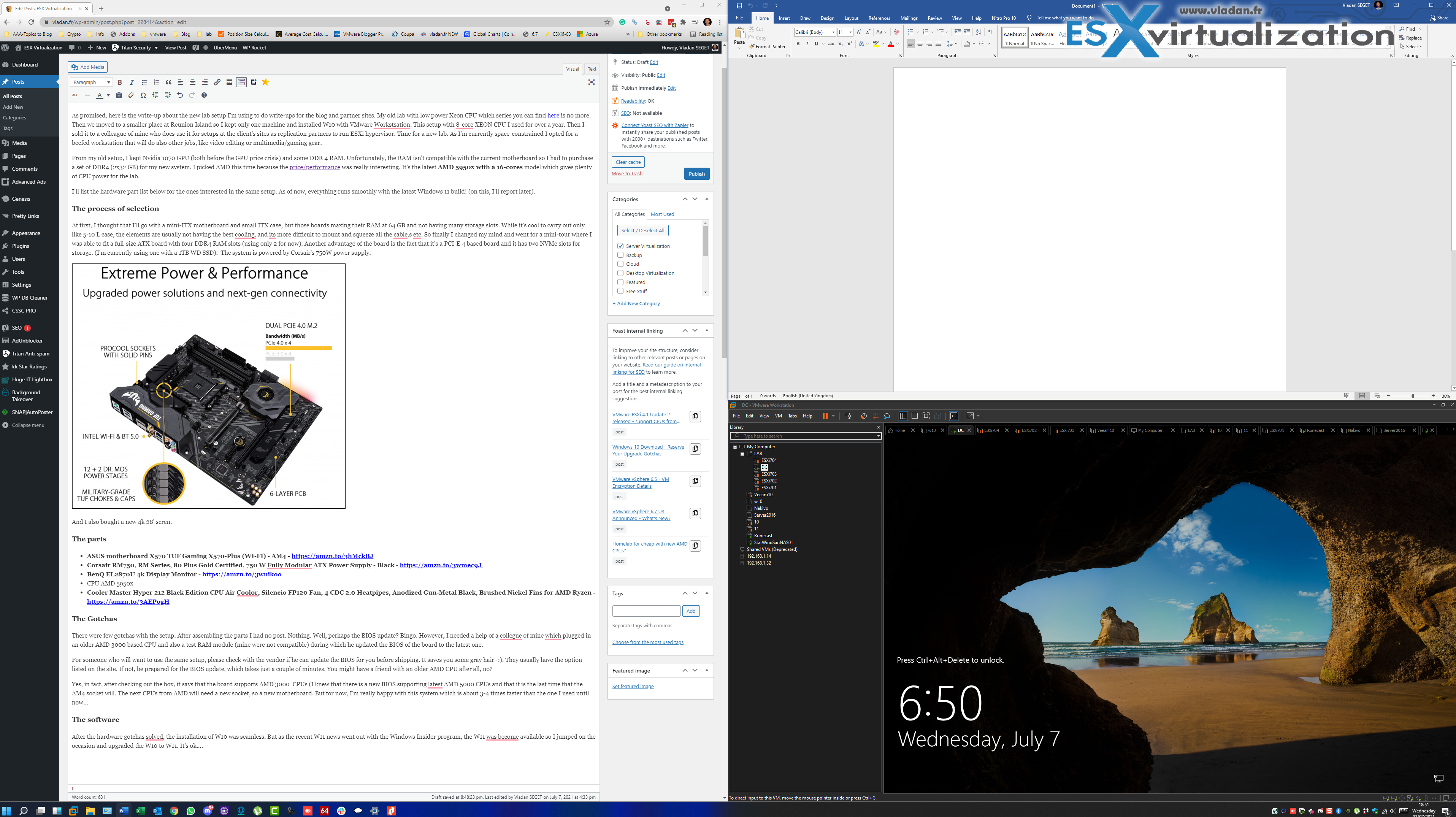The image size is (1456, 817).
Task: Select Veeam10 VM in VMware library tree
Action: tap(763, 495)
